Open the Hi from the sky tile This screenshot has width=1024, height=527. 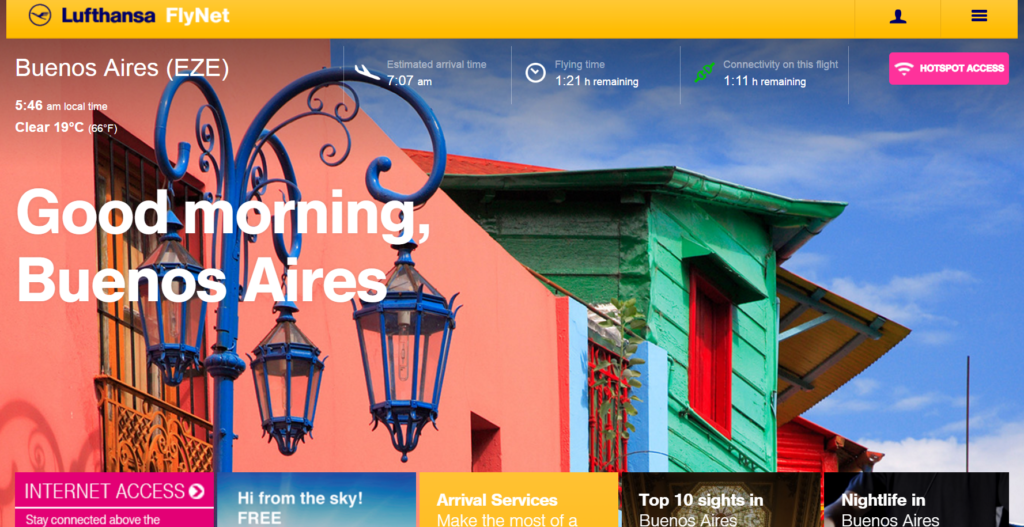point(316,500)
